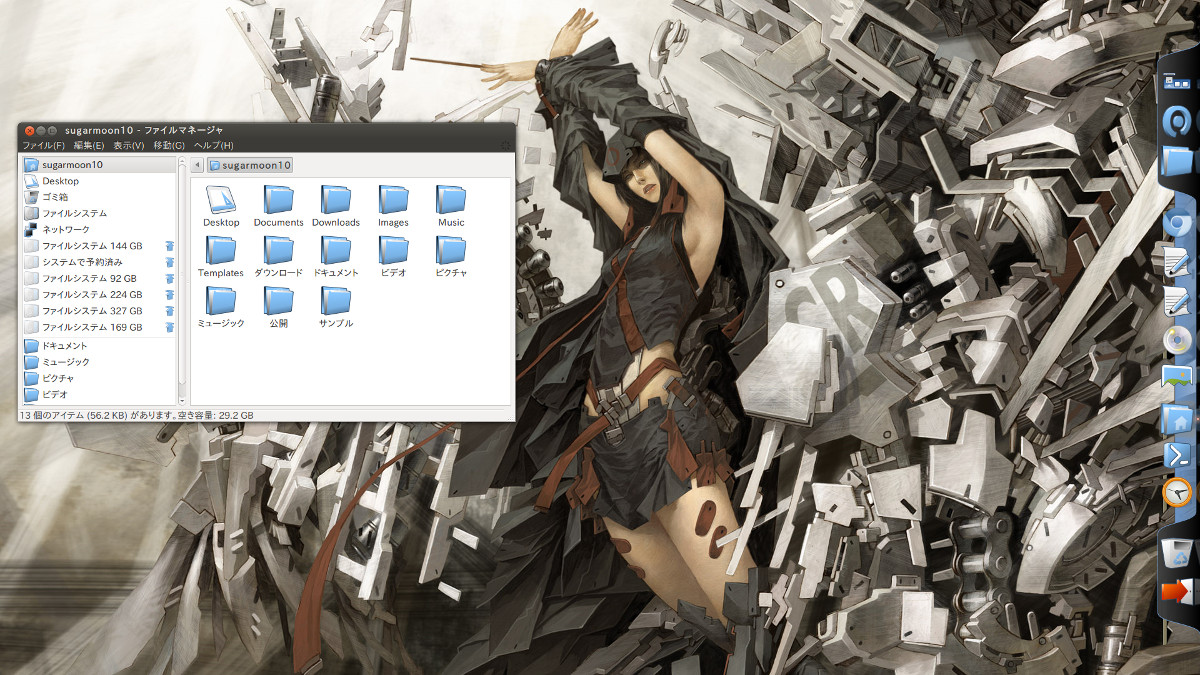Screen dimensions: 1200x675
Task: Launch the blue ring app in the dock
Action: coord(1178,120)
